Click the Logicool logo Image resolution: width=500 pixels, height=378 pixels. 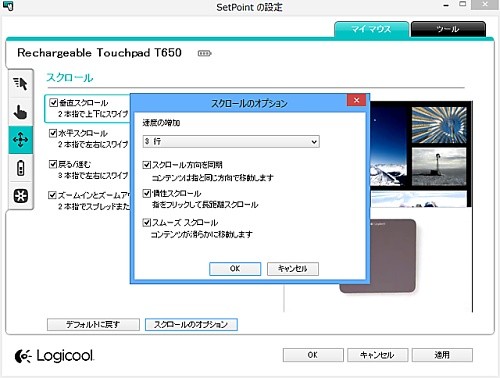click(x=55, y=356)
